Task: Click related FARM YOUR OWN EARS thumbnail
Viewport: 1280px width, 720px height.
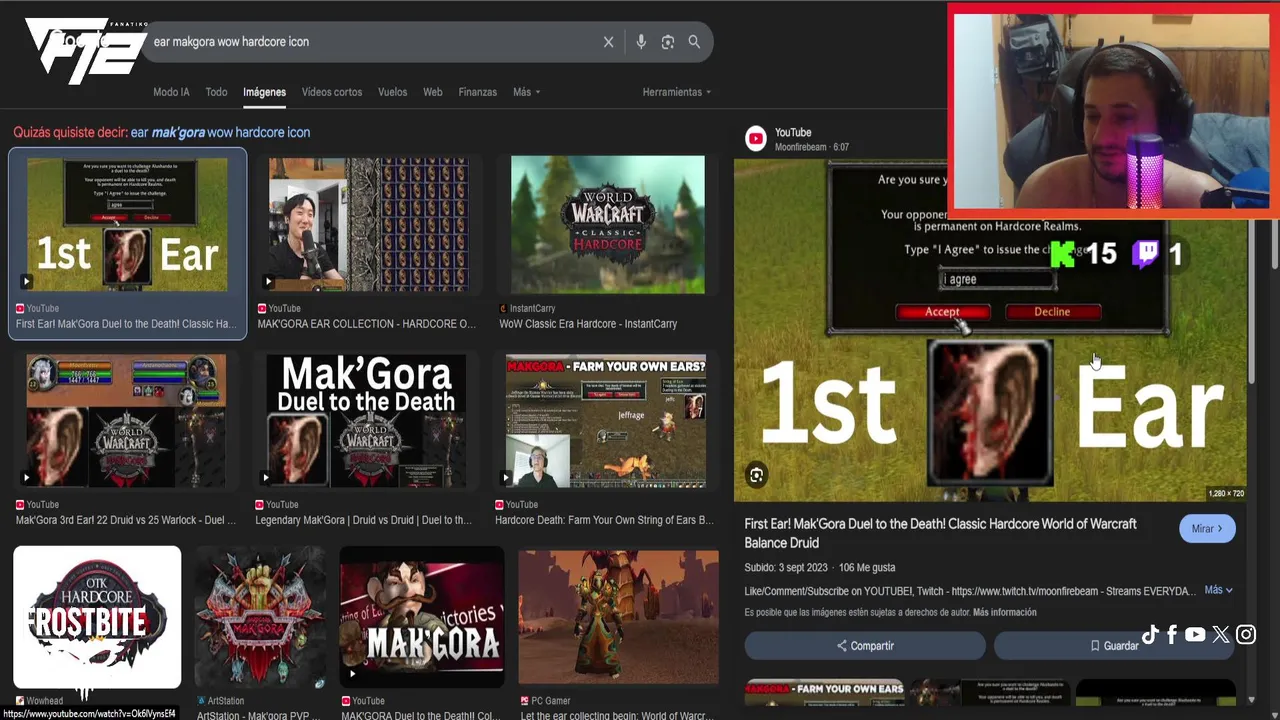Action: (825, 692)
